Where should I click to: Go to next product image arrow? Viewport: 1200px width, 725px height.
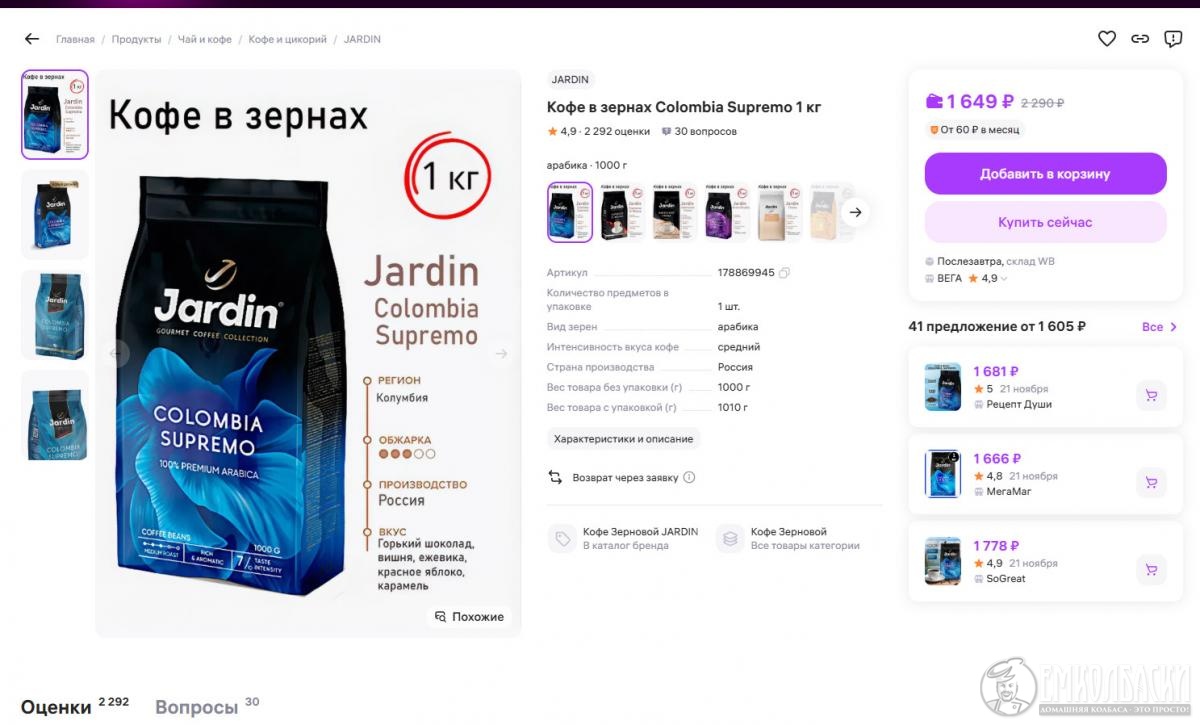point(501,353)
